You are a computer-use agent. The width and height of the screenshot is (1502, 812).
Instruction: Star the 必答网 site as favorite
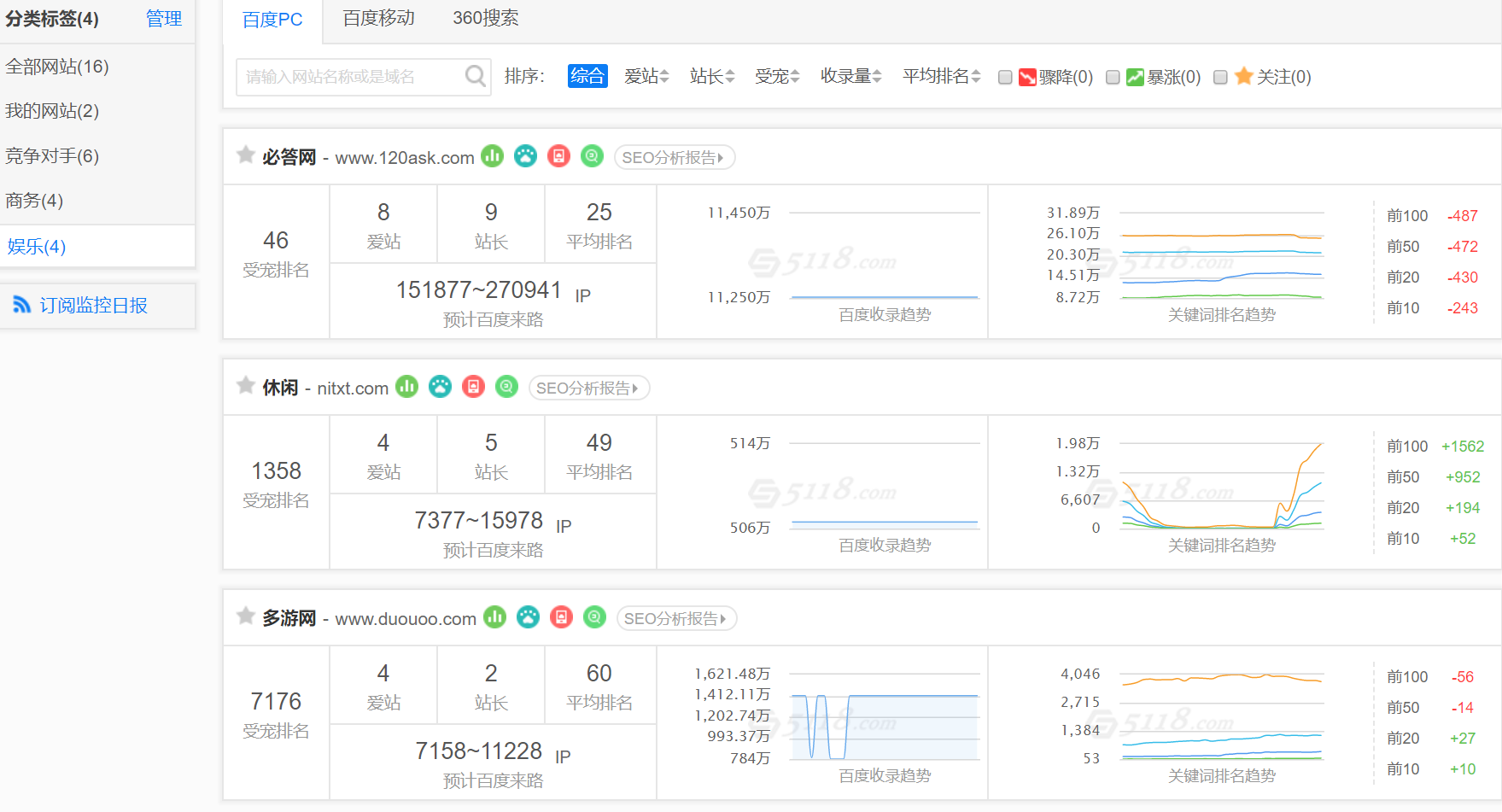click(x=246, y=155)
